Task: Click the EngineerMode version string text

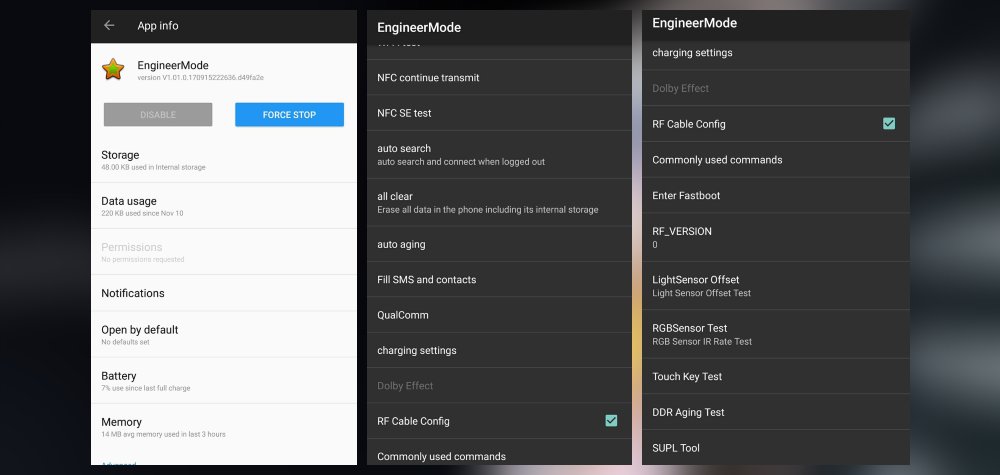Action: (201, 78)
